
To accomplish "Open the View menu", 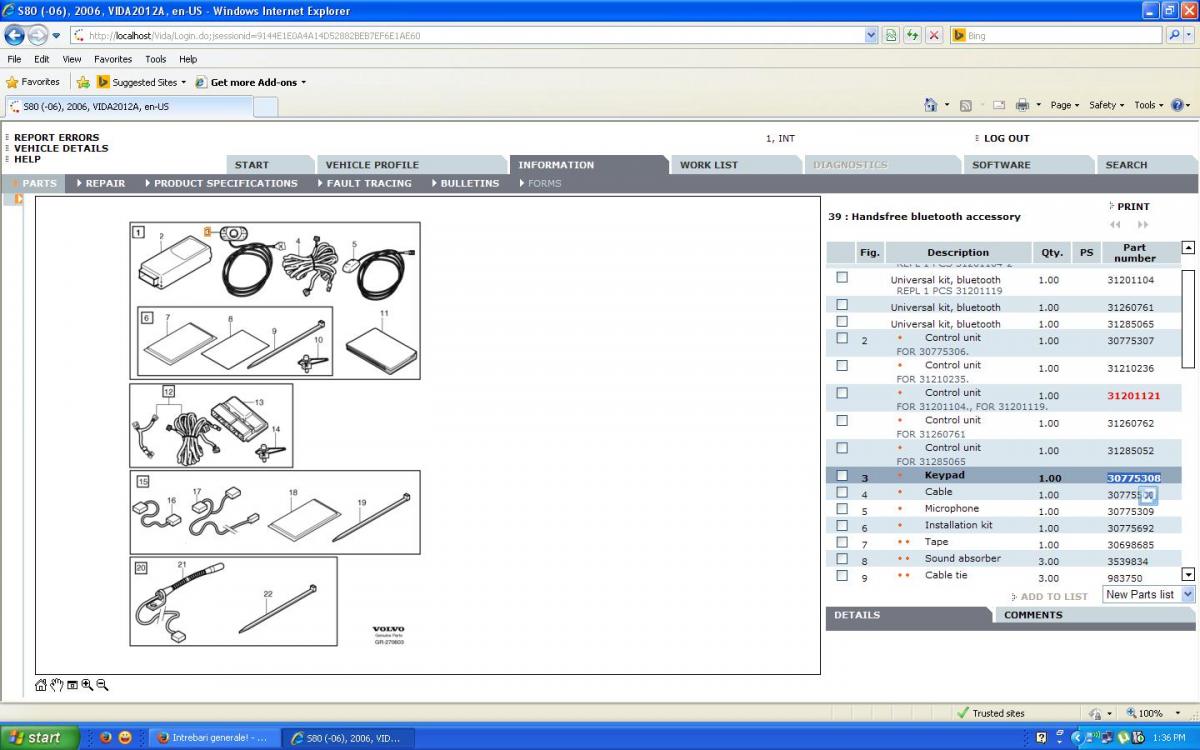I will pos(72,59).
